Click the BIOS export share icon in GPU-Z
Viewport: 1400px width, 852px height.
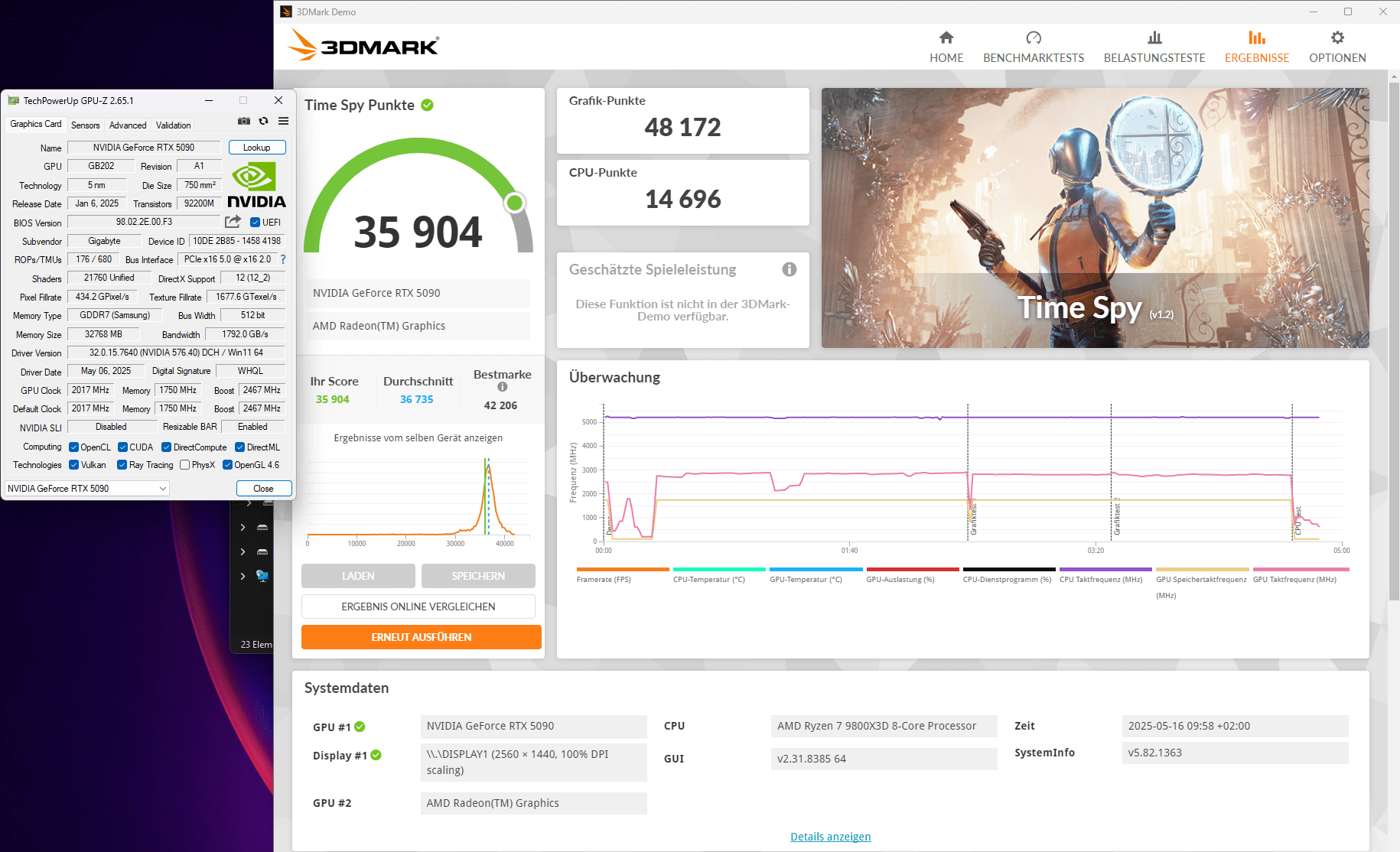233,222
